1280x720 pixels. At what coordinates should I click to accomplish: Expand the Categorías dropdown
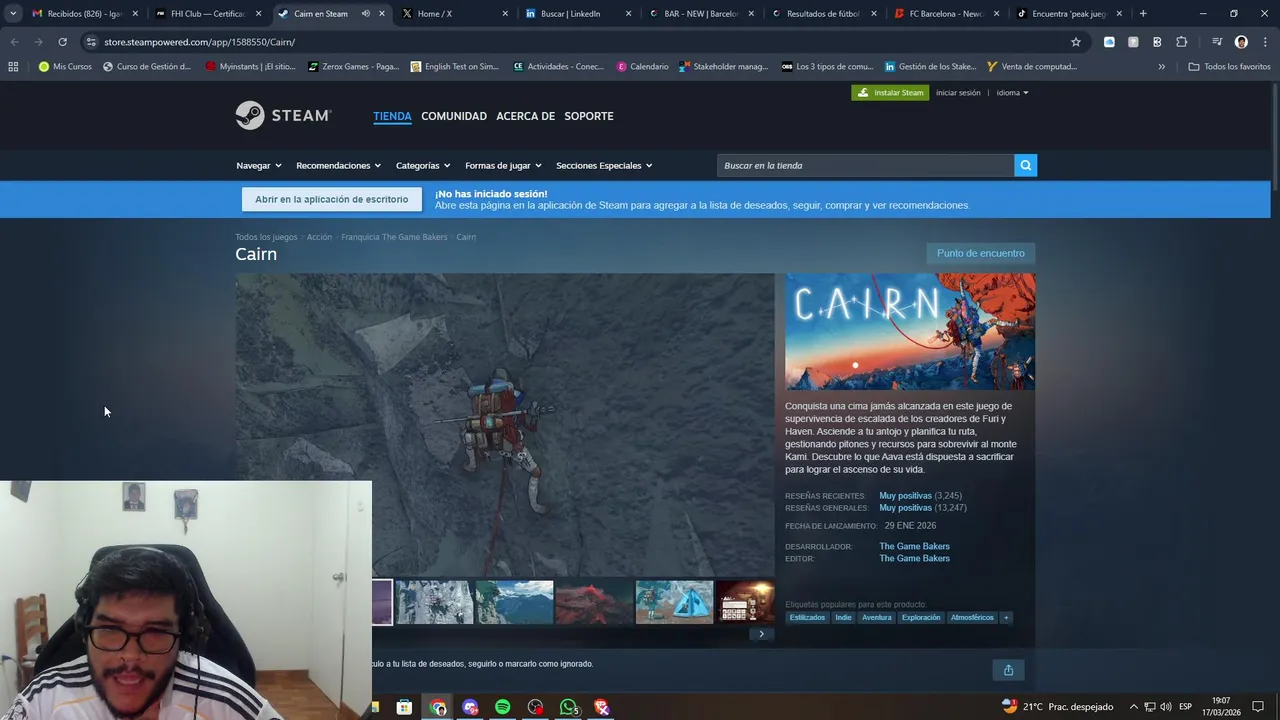click(423, 165)
